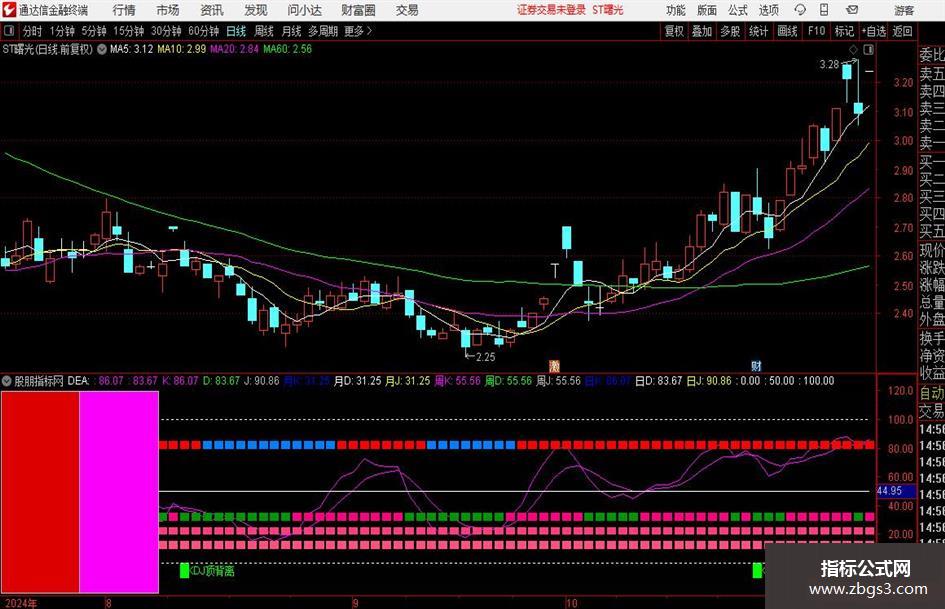Expand 更多 period options chevron
Screen dimensions: 945x609
pos(358,31)
